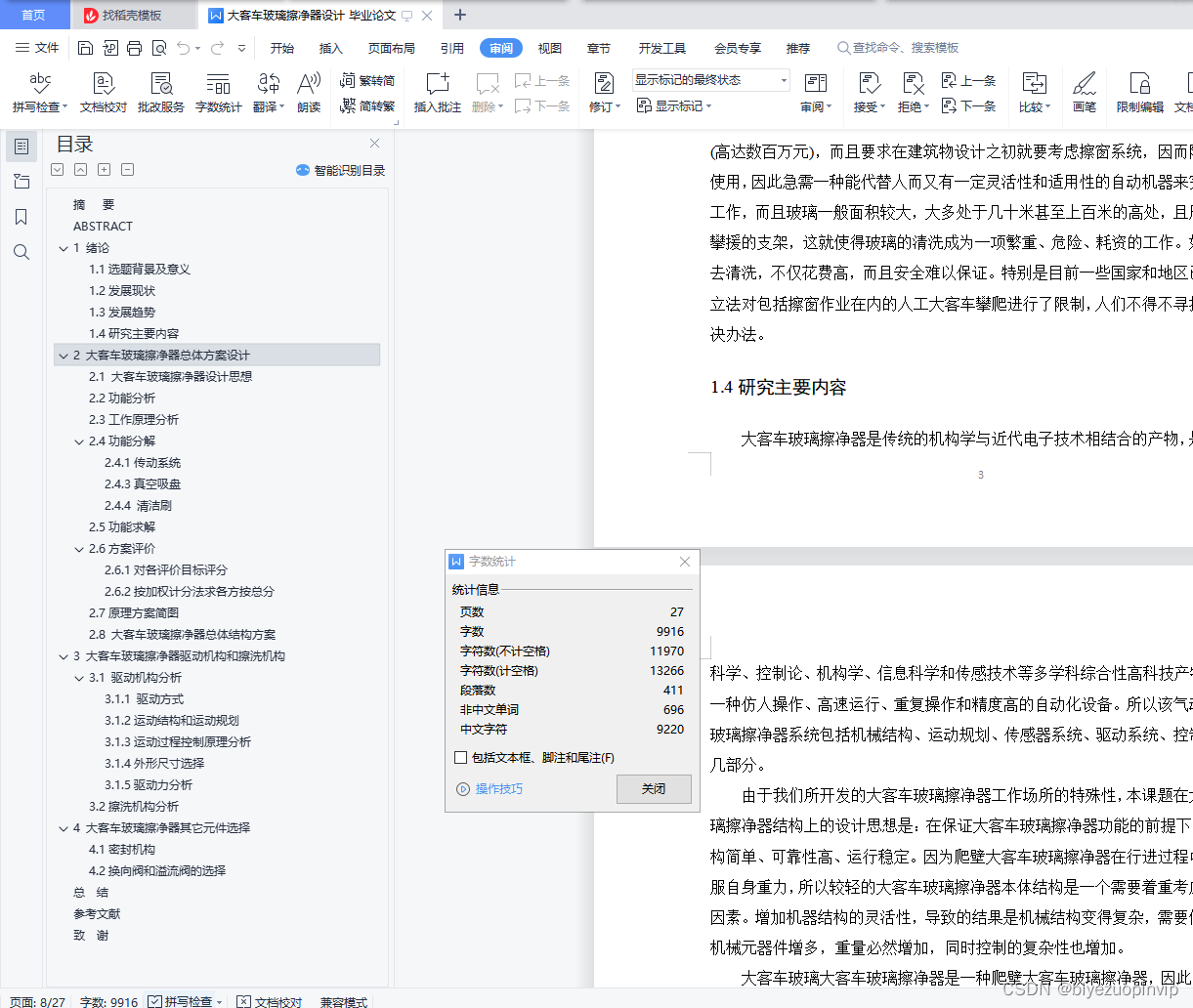Open 批改服务 correction service
The image size is (1193, 1008).
[161, 93]
